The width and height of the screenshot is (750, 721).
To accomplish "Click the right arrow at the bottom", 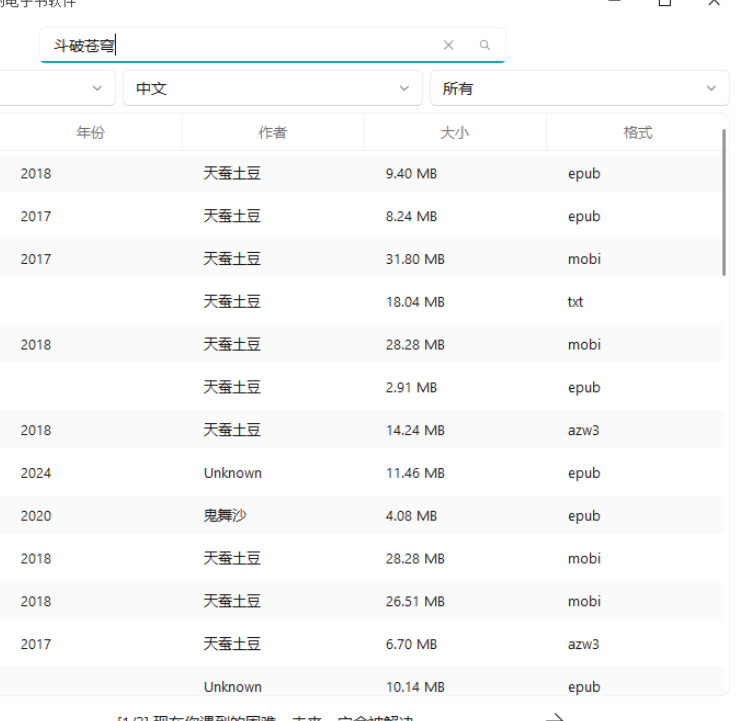I will click(555, 716).
